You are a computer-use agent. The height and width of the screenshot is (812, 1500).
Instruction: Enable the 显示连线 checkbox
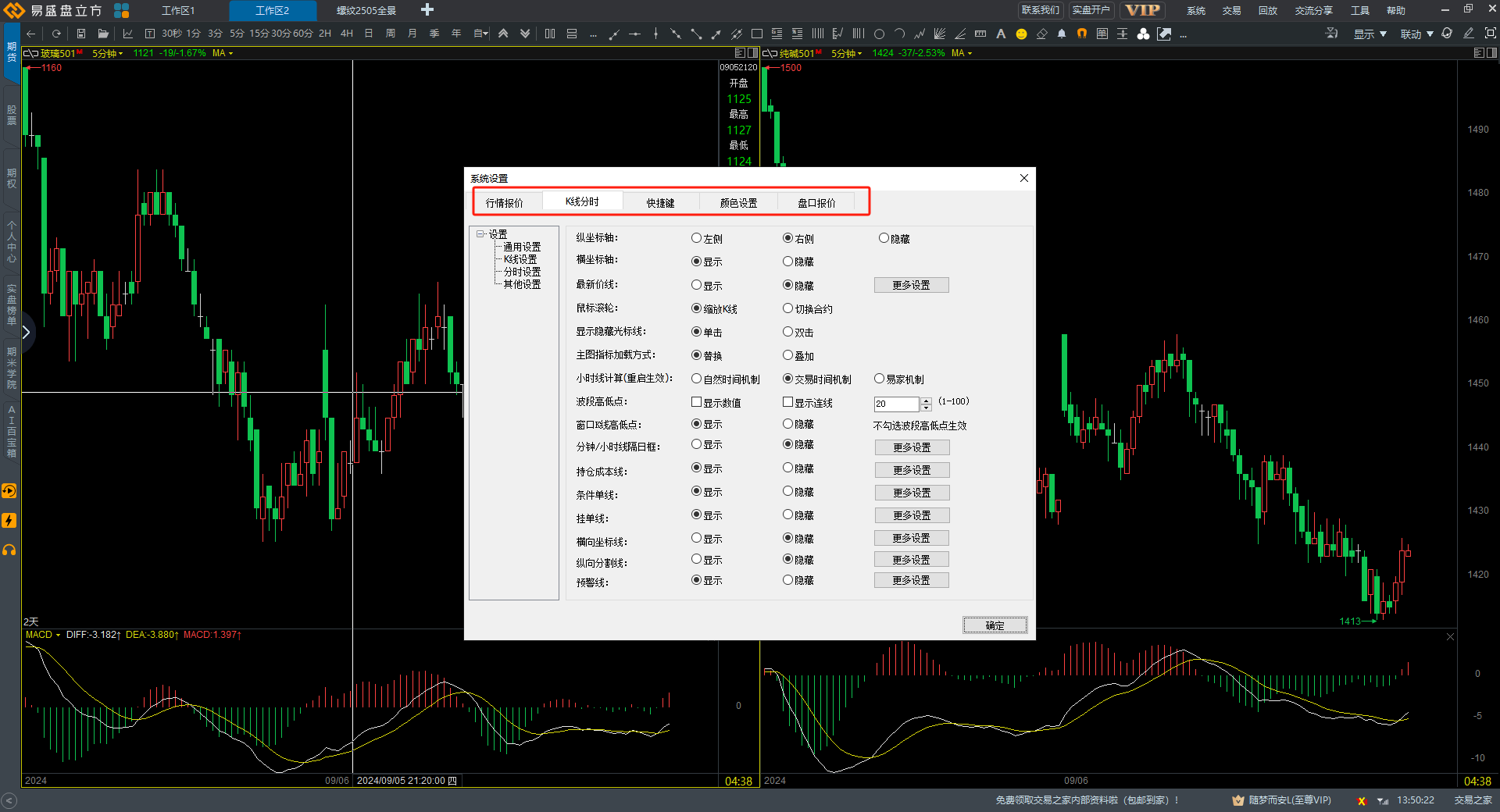point(808,402)
